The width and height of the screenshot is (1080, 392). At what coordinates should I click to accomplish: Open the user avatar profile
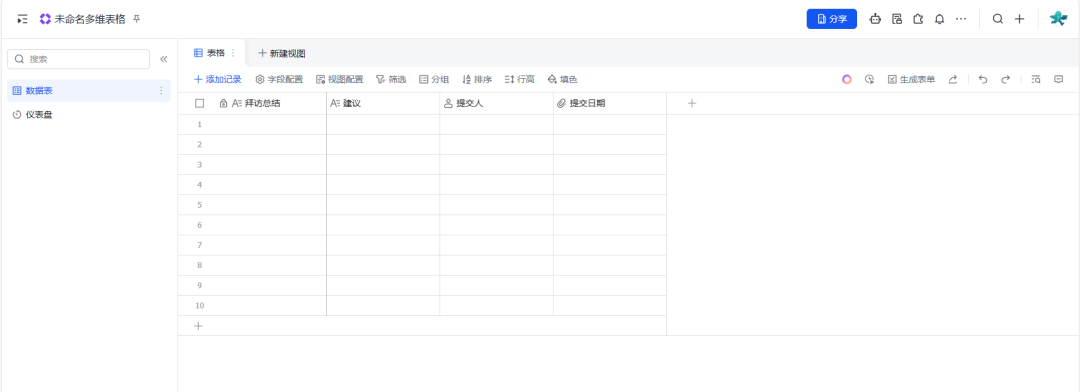click(1058, 19)
